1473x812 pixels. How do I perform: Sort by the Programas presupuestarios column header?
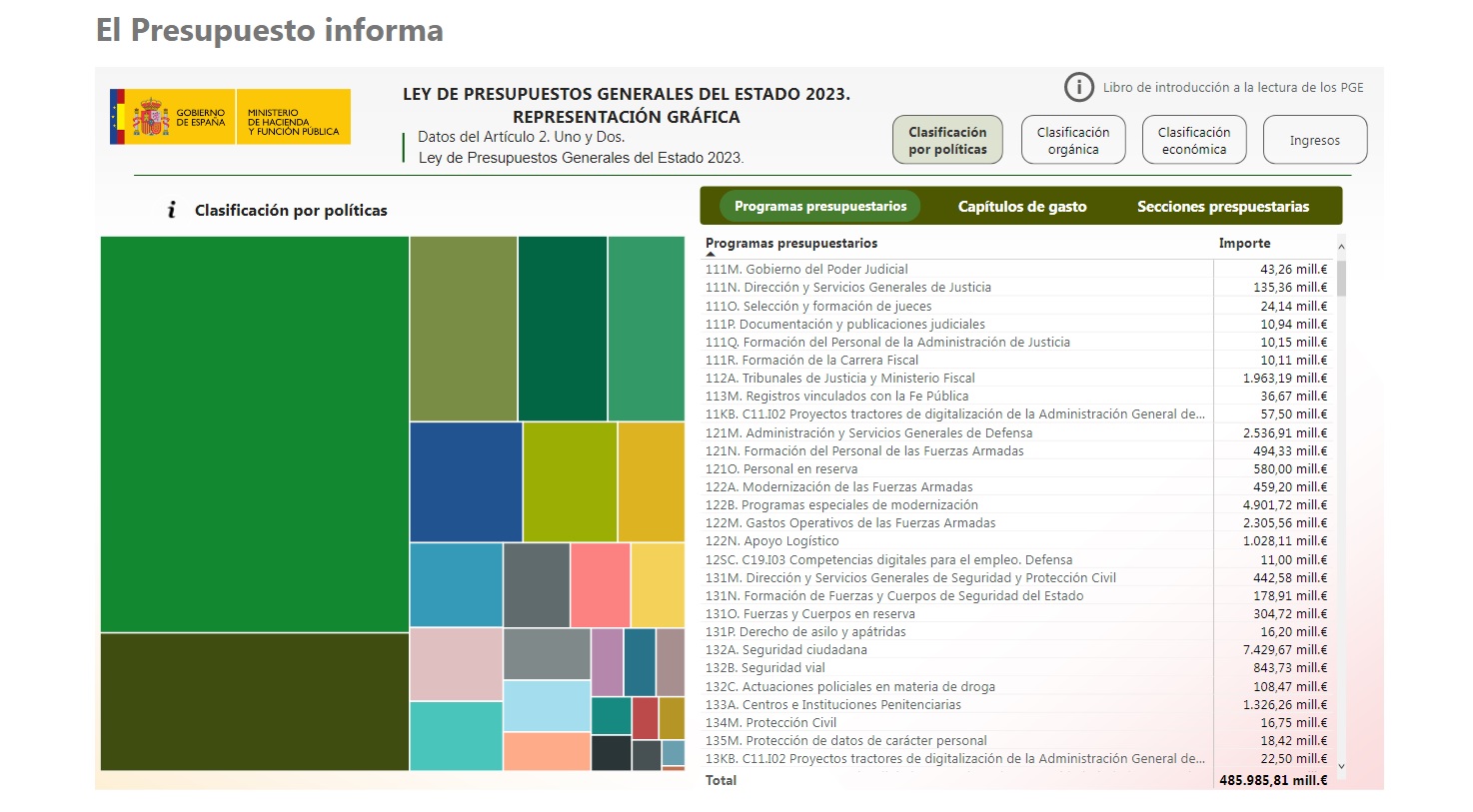[791, 243]
